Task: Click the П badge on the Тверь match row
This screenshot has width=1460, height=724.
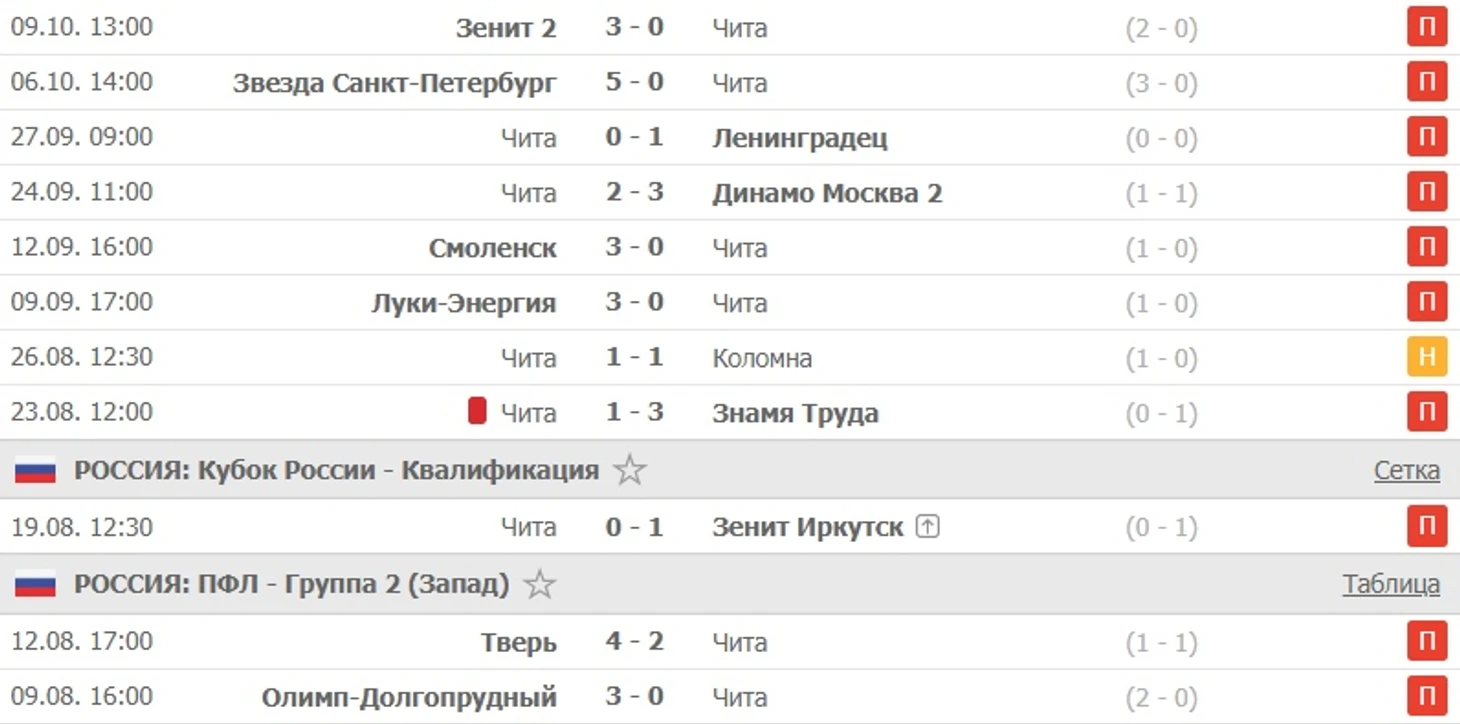Action: (1426, 641)
